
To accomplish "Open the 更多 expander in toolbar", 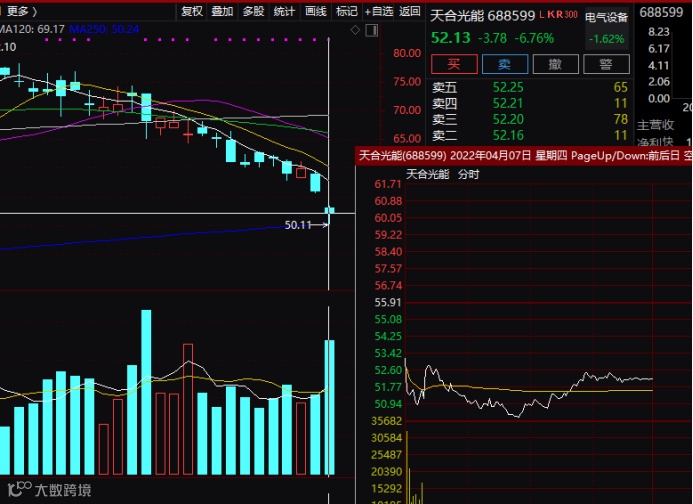I will [21, 11].
